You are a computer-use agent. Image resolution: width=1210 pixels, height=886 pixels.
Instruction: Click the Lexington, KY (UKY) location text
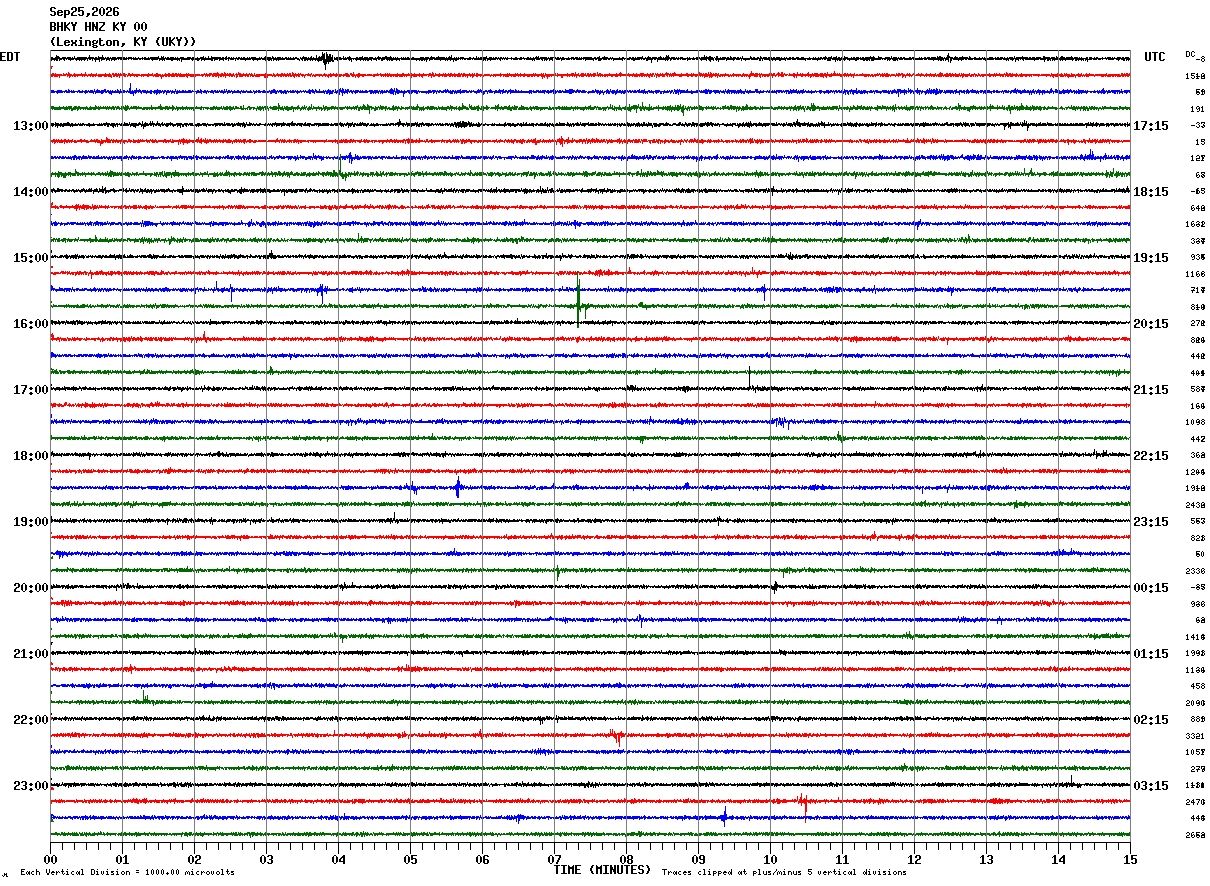click(123, 42)
